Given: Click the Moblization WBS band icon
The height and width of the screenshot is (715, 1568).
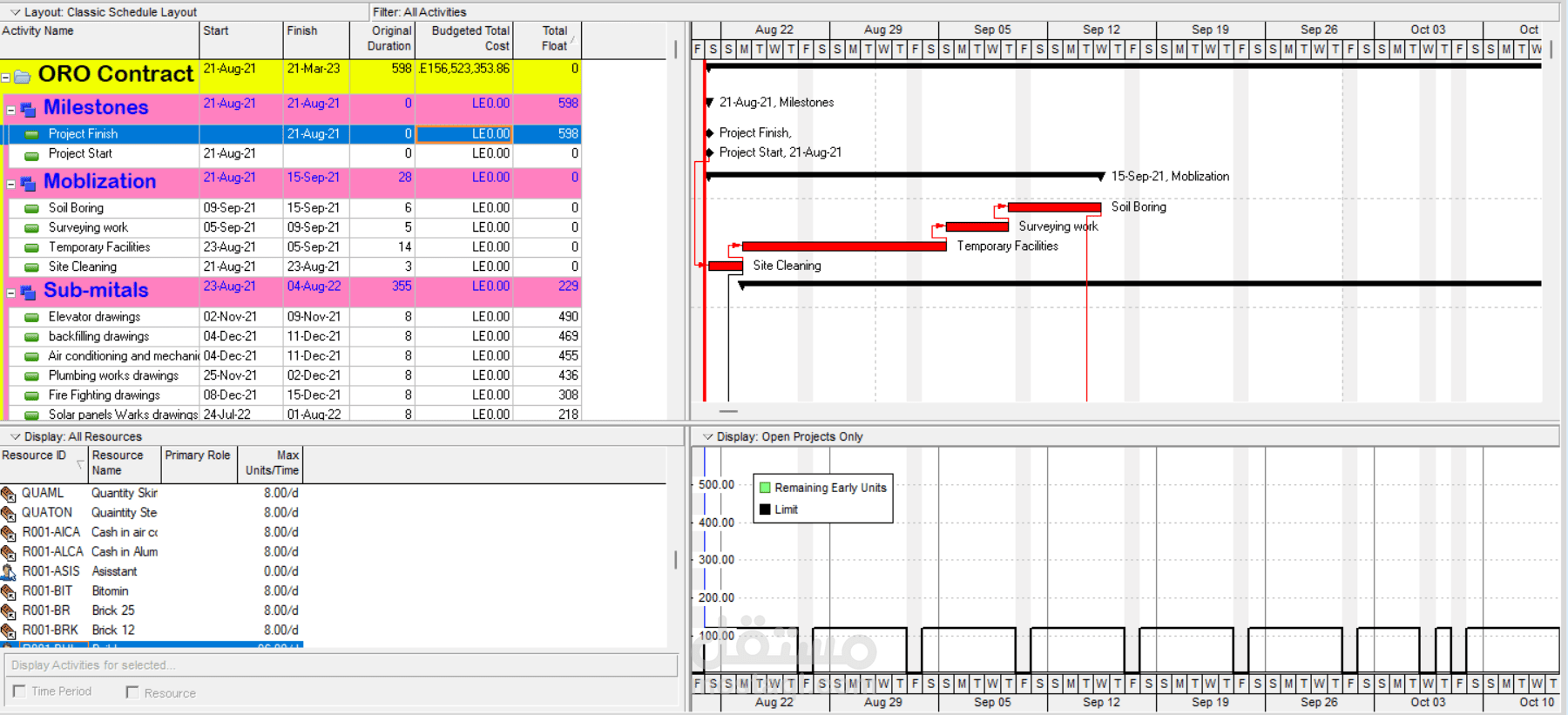Looking at the screenshot, I should (28, 184).
